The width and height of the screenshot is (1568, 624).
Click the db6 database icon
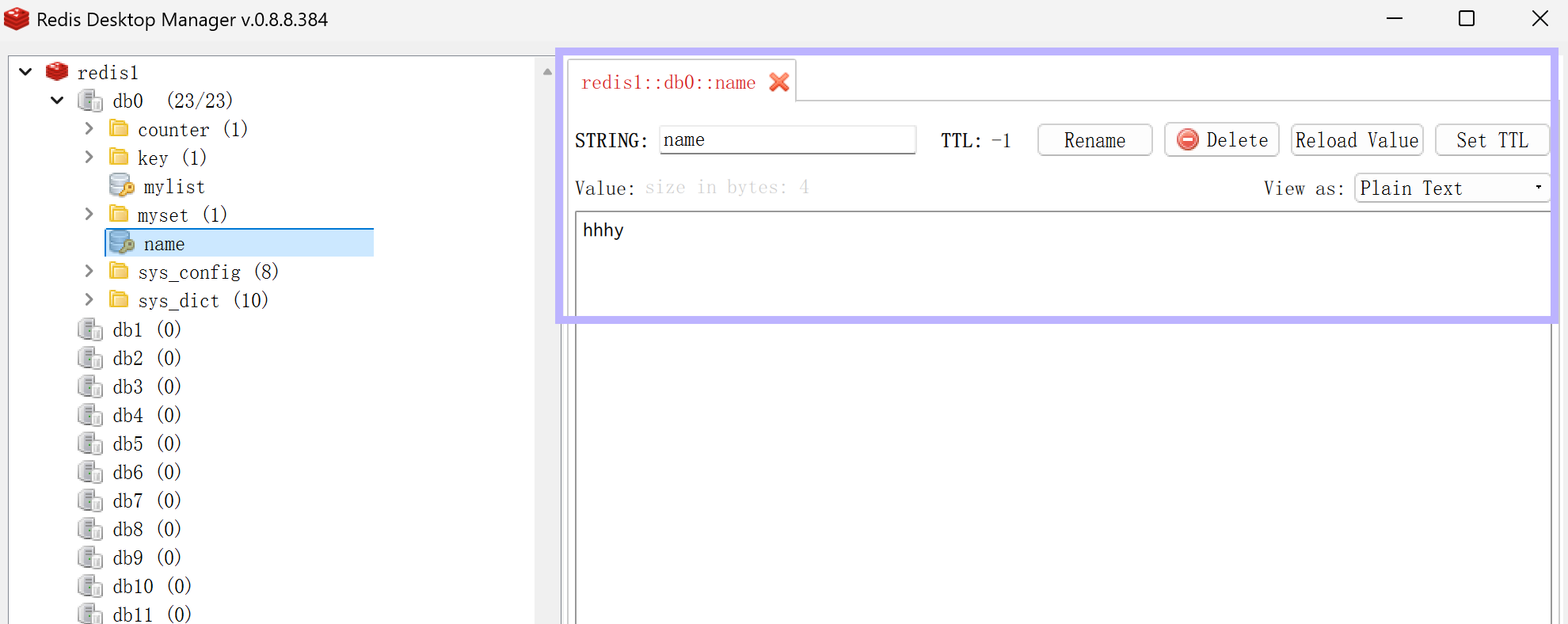click(90, 471)
